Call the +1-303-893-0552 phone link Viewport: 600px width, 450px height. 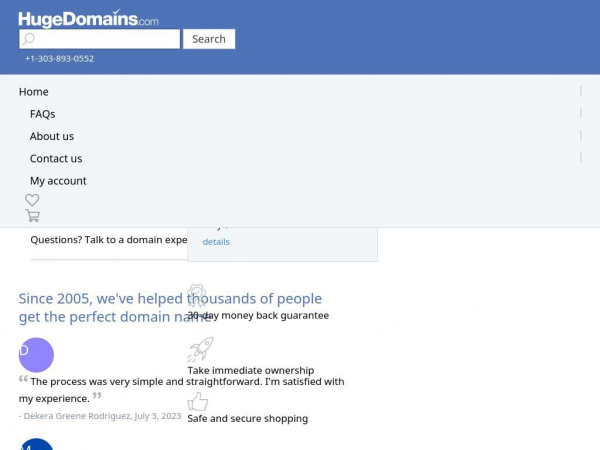coord(59,59)
